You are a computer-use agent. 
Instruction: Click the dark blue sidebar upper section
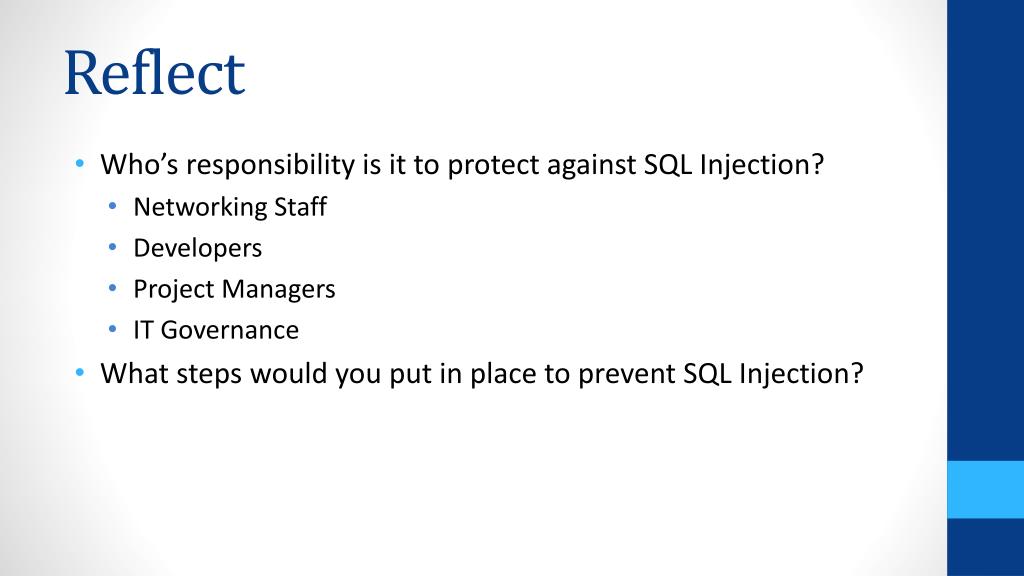[x=985, y=230]
